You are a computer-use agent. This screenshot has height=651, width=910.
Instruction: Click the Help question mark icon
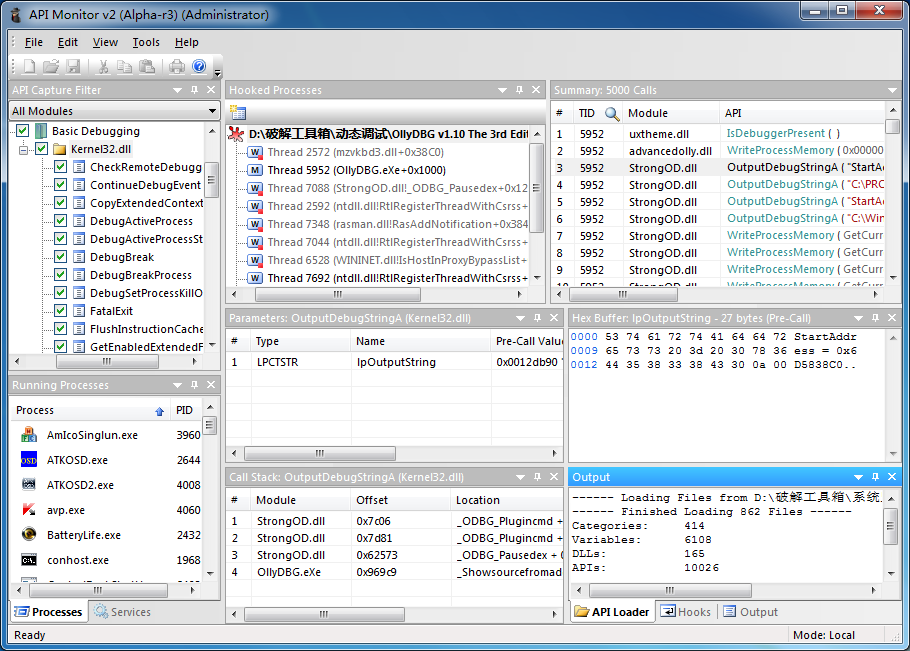pos(199,67)
